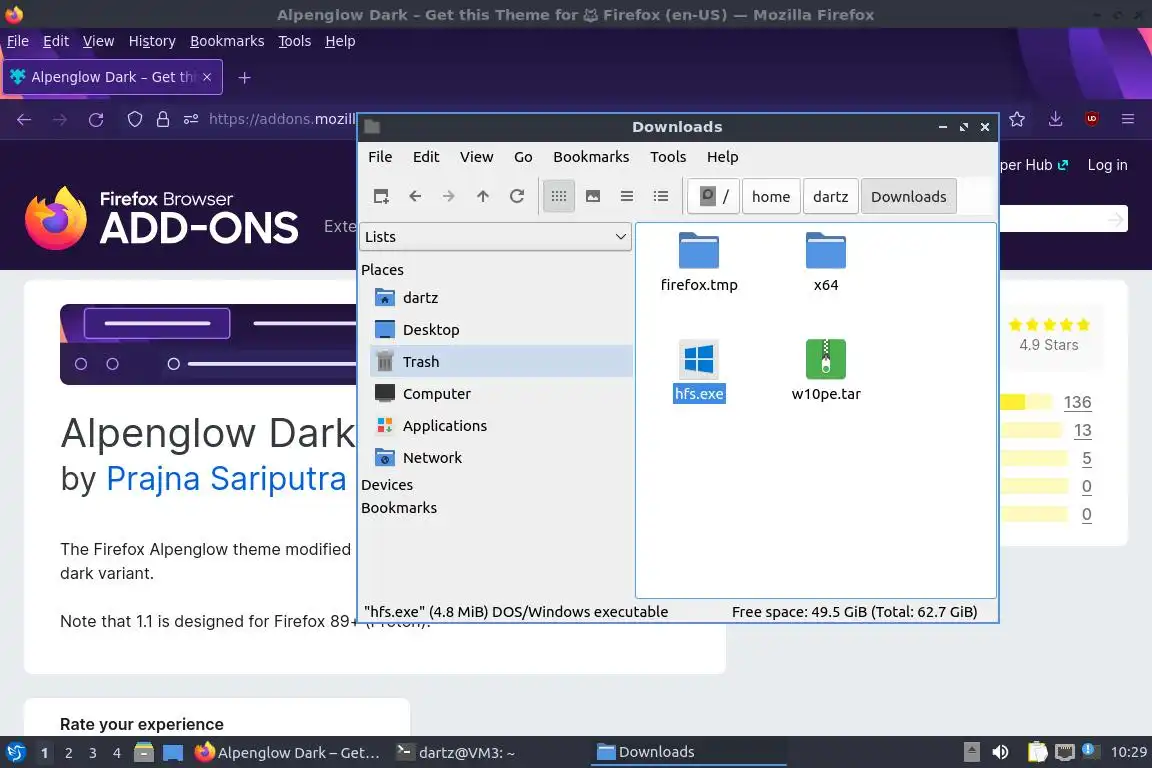Open file manager View menu

(x=476, y=157)
